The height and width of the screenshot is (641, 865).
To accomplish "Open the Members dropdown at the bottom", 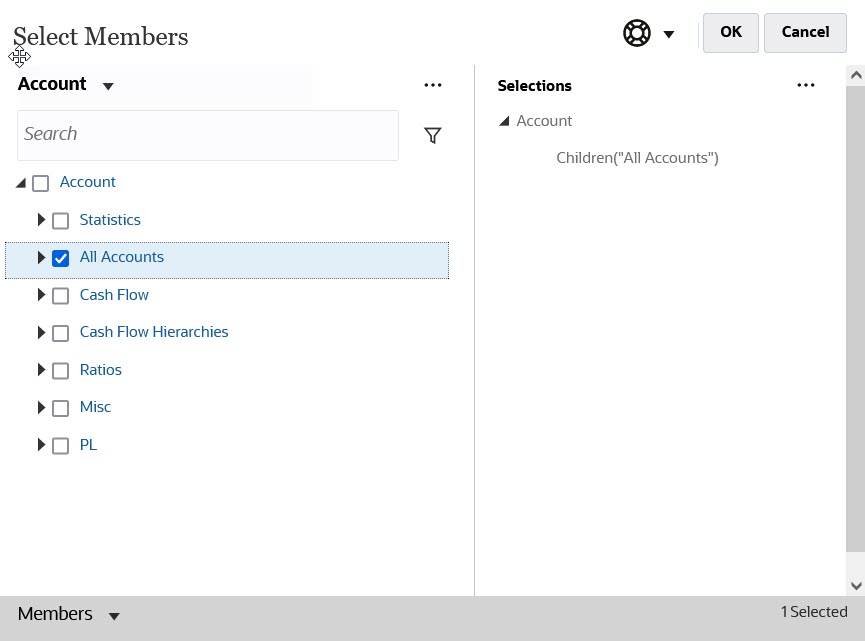I will point(113,614).
